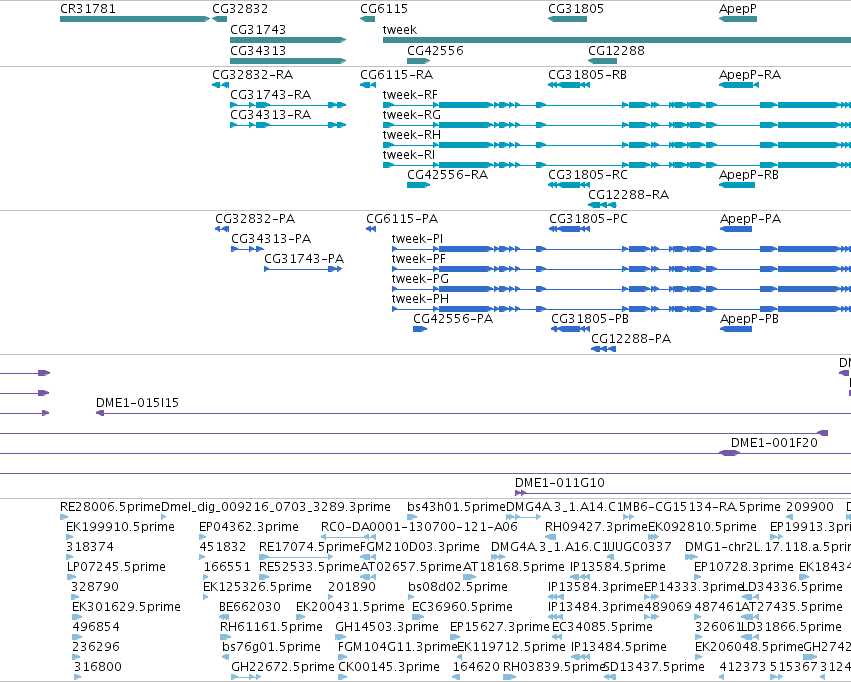Select EST SD13437.5prime
This screenshot has height=682, width=851.
point(609,677)
